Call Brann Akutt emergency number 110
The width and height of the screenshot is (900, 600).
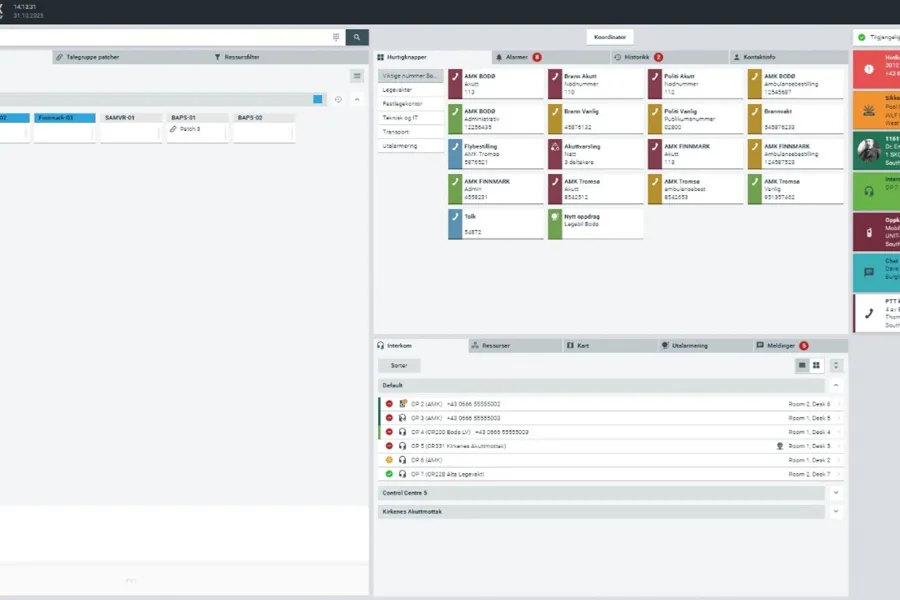(594, 83)
